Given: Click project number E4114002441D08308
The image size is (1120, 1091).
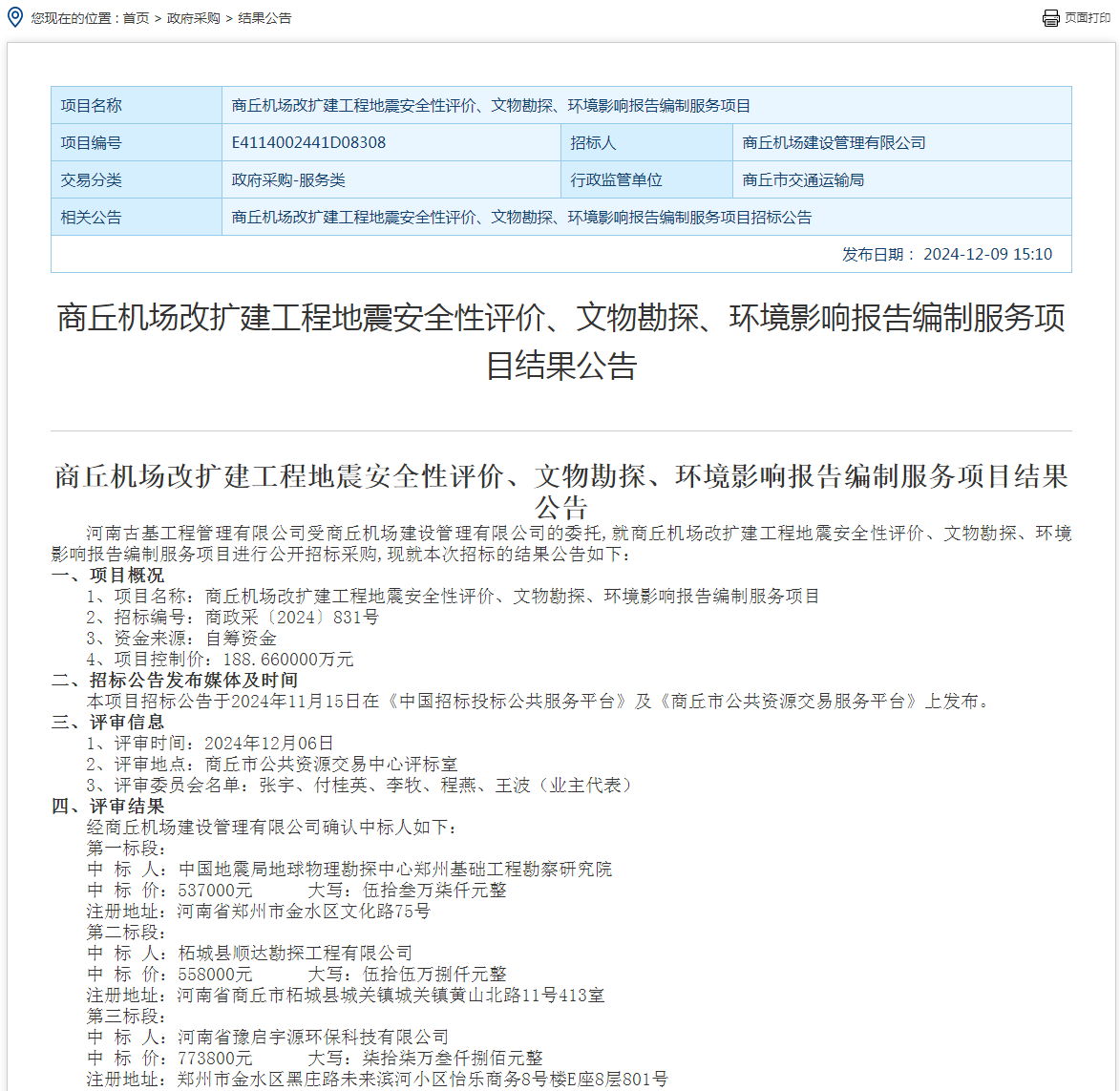Looking at the screenshot, I should [x=308, y=143].
